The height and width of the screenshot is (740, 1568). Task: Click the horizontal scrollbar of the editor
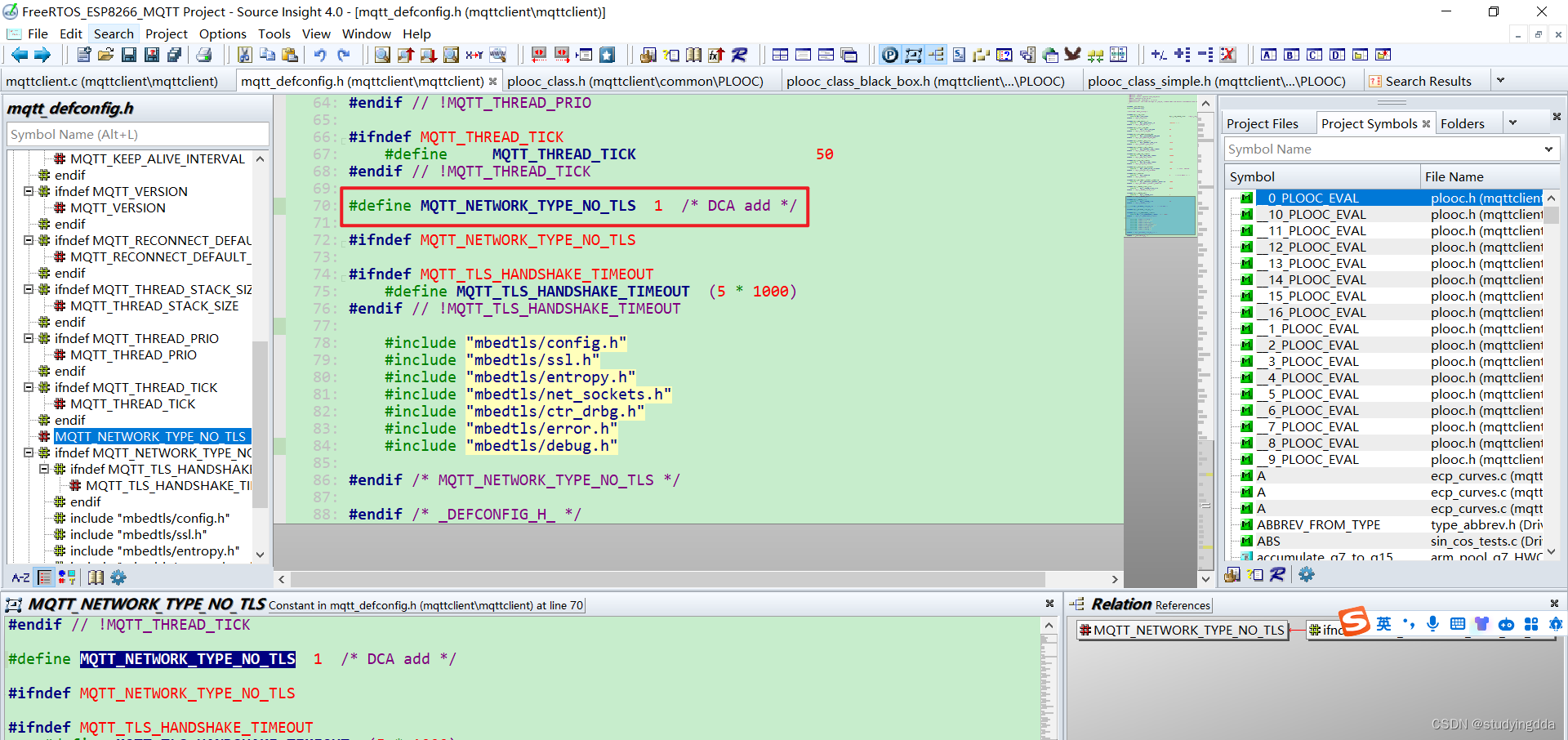668,579
